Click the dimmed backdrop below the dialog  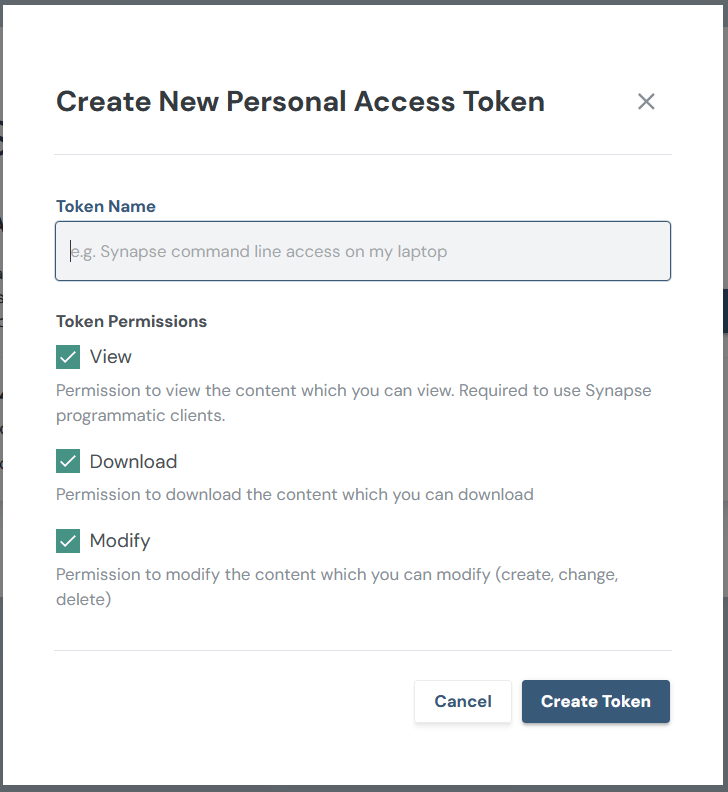(364, 788)
